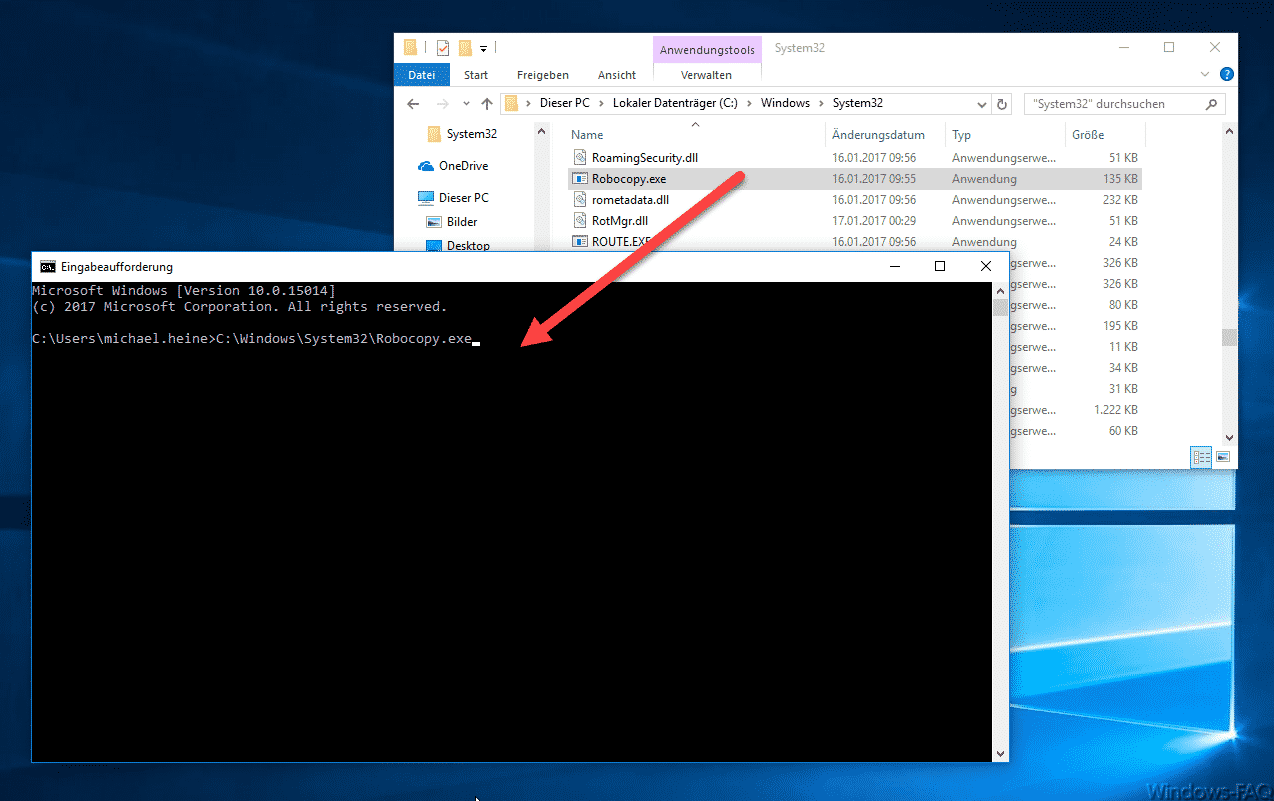The width and height of the screenshot is (1274, 801).
Task: Click System32 breadcrumb segment in address bar
Action: coord(857,103)
